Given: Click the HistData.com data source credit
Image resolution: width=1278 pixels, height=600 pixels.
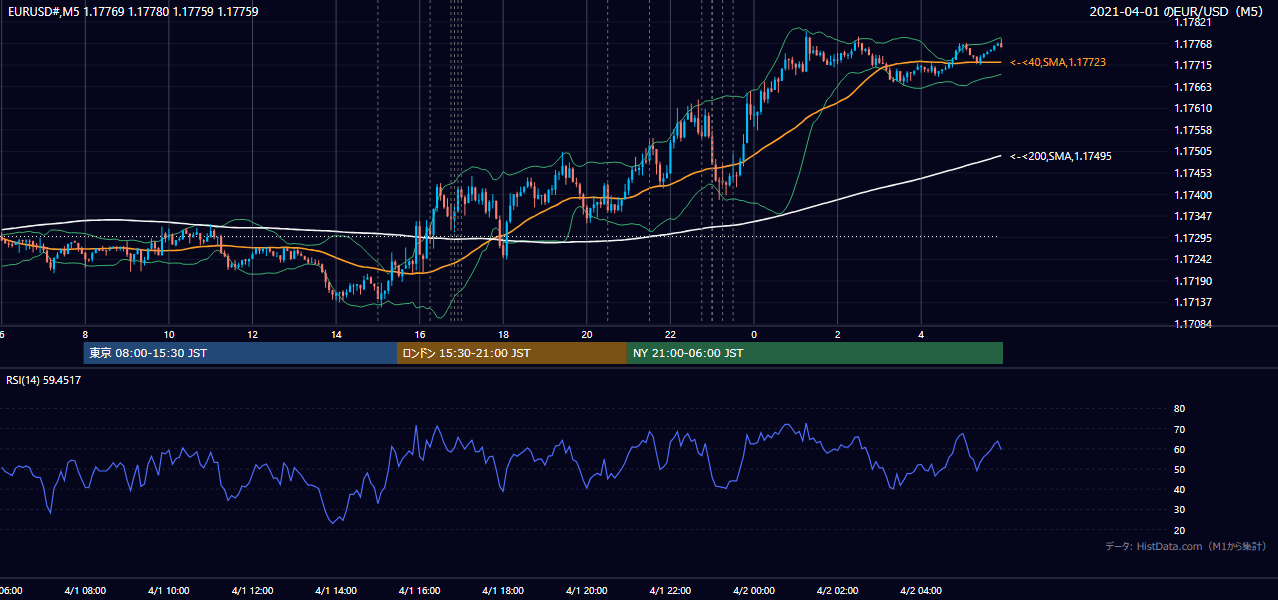Looking at the screenshot, I should pyautogui.click(x=1186, y=547).
